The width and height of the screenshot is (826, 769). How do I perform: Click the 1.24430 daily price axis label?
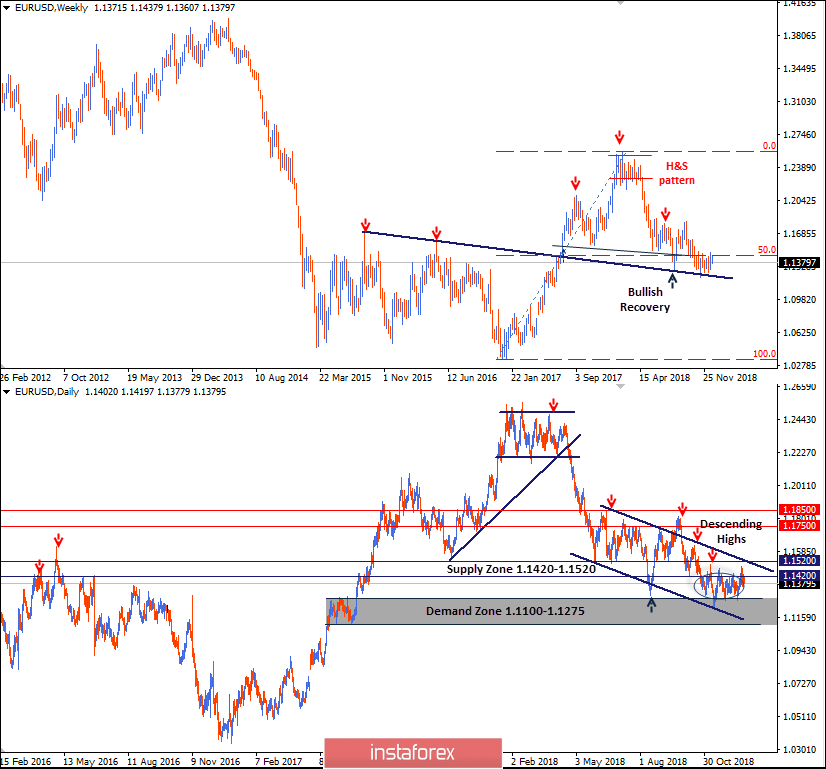[799, 420]
